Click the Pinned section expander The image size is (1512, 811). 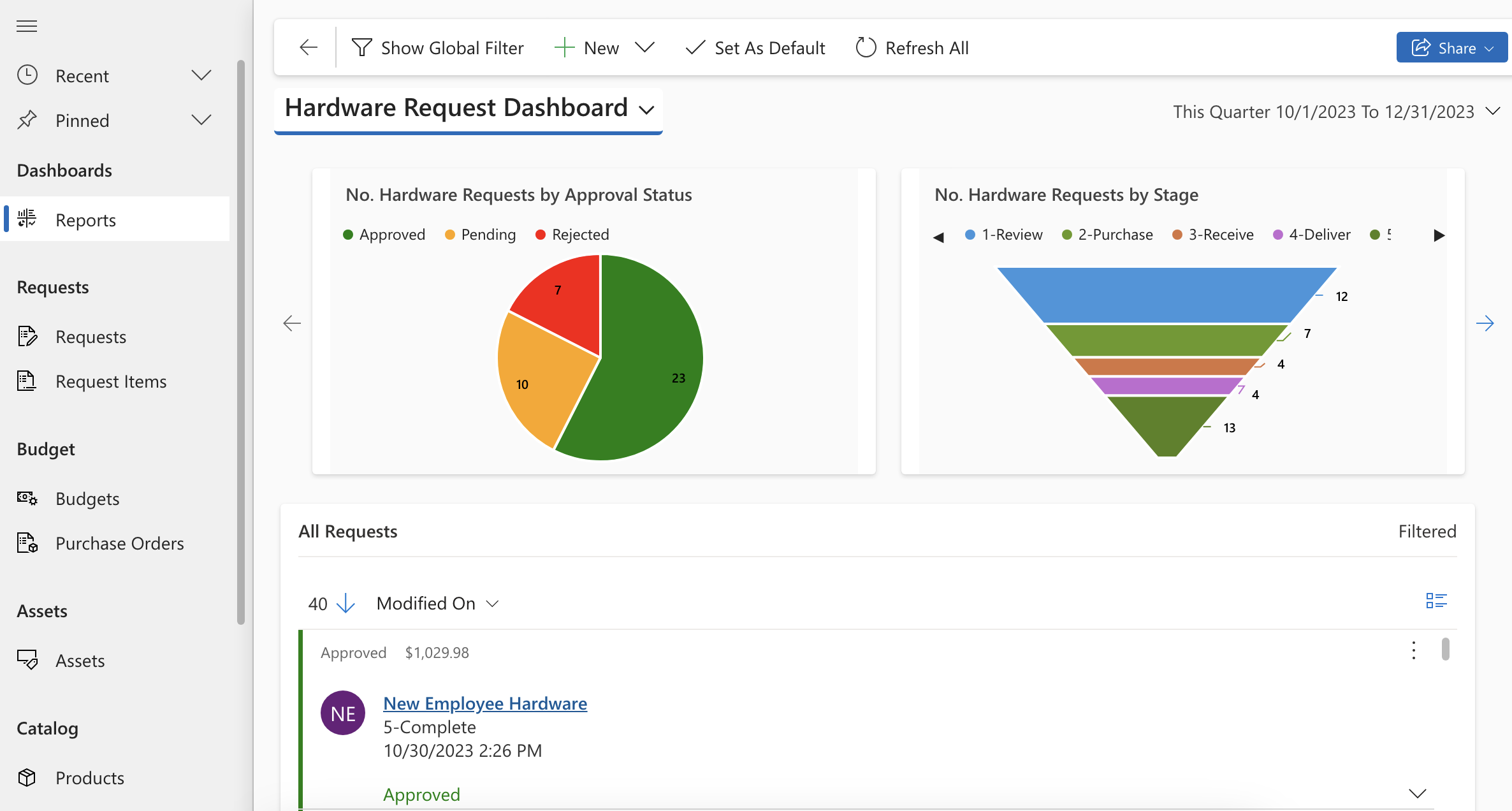(201, 120)
